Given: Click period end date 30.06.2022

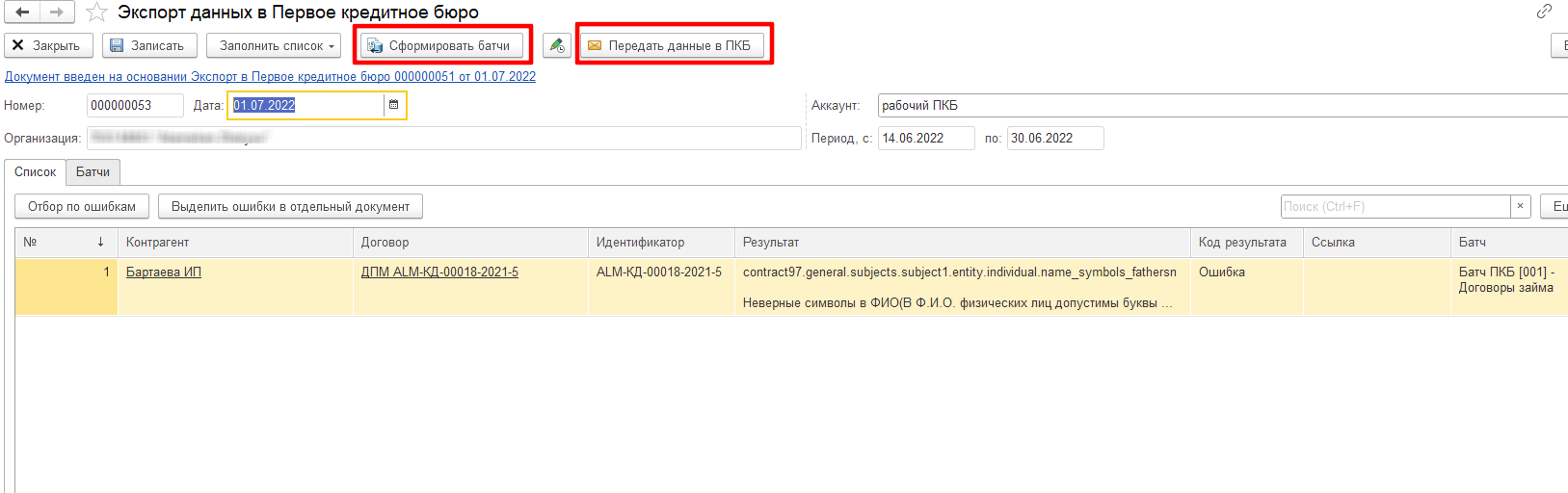Looking at the screenshot, I should 1055,139.
